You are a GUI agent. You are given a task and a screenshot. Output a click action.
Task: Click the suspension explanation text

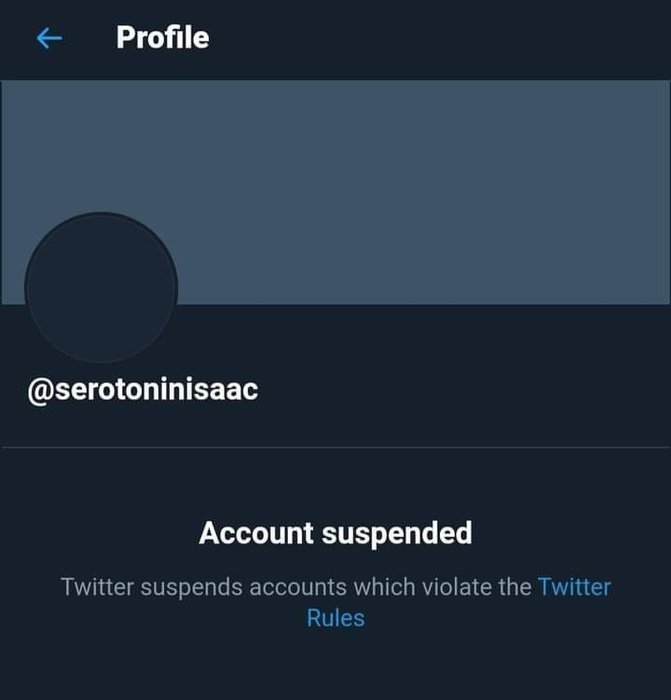pyautogui.click(x=336, y=602)
